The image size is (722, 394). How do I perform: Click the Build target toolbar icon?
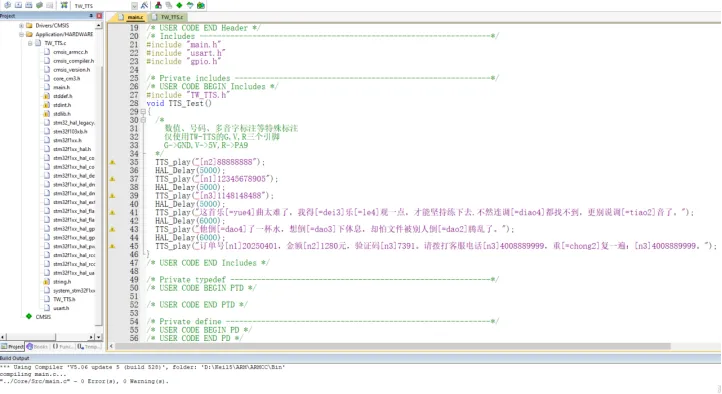18,6
